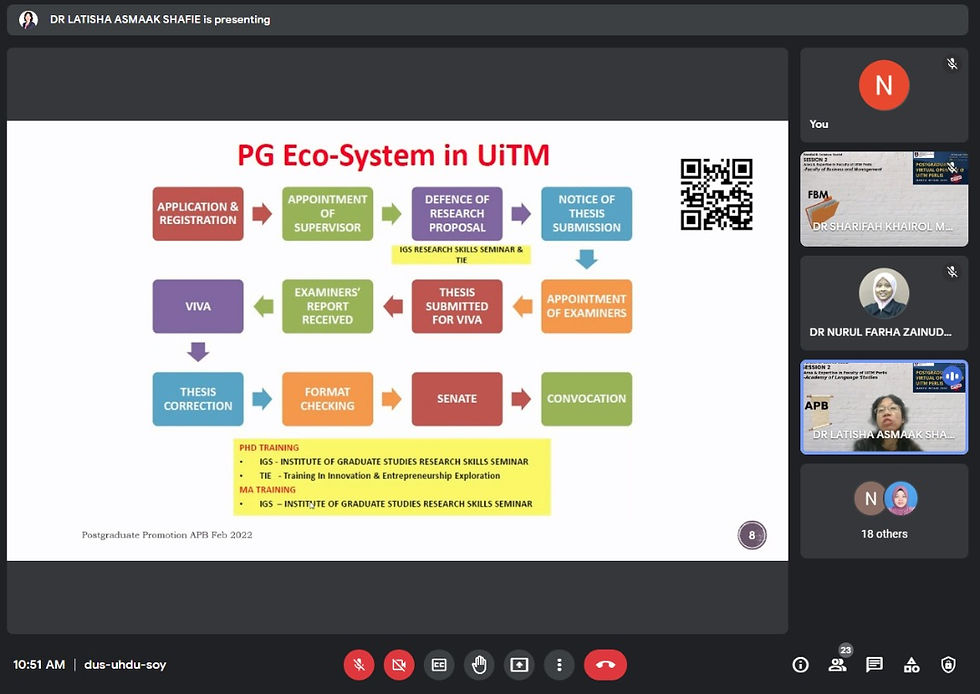The image size is (980, 694).
Task: Click the red 'SENATE' box
Action: coord(457,399)
